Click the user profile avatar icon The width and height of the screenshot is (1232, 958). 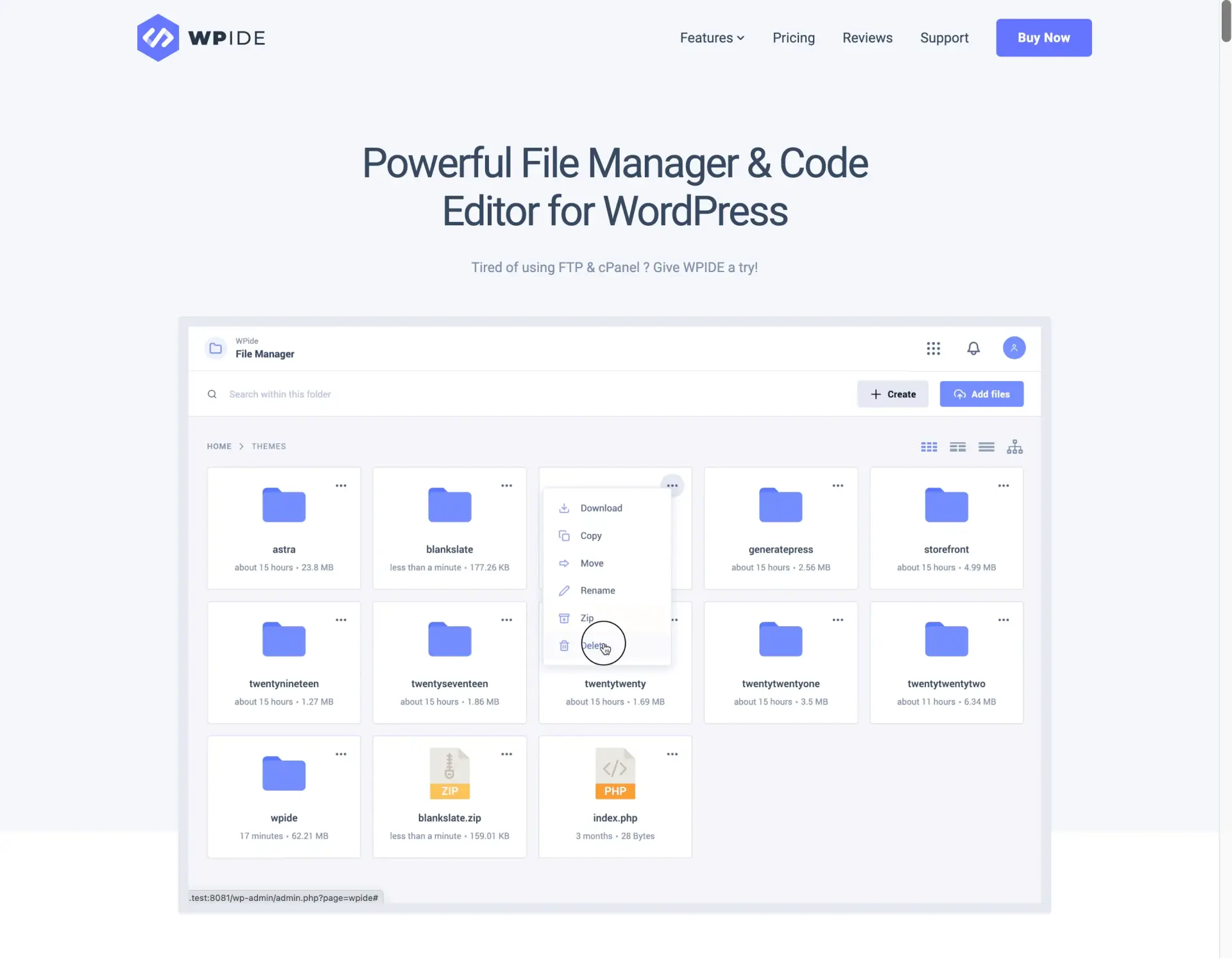(1013, 348)
